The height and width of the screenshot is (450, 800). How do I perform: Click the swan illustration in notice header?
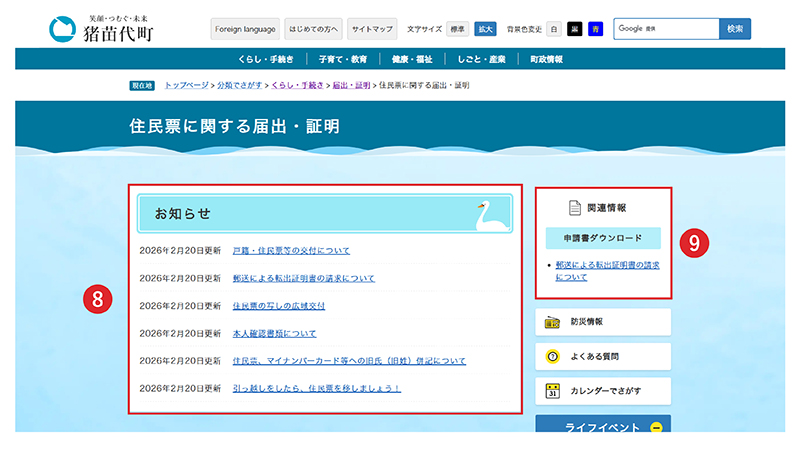[x=490, y=215]
